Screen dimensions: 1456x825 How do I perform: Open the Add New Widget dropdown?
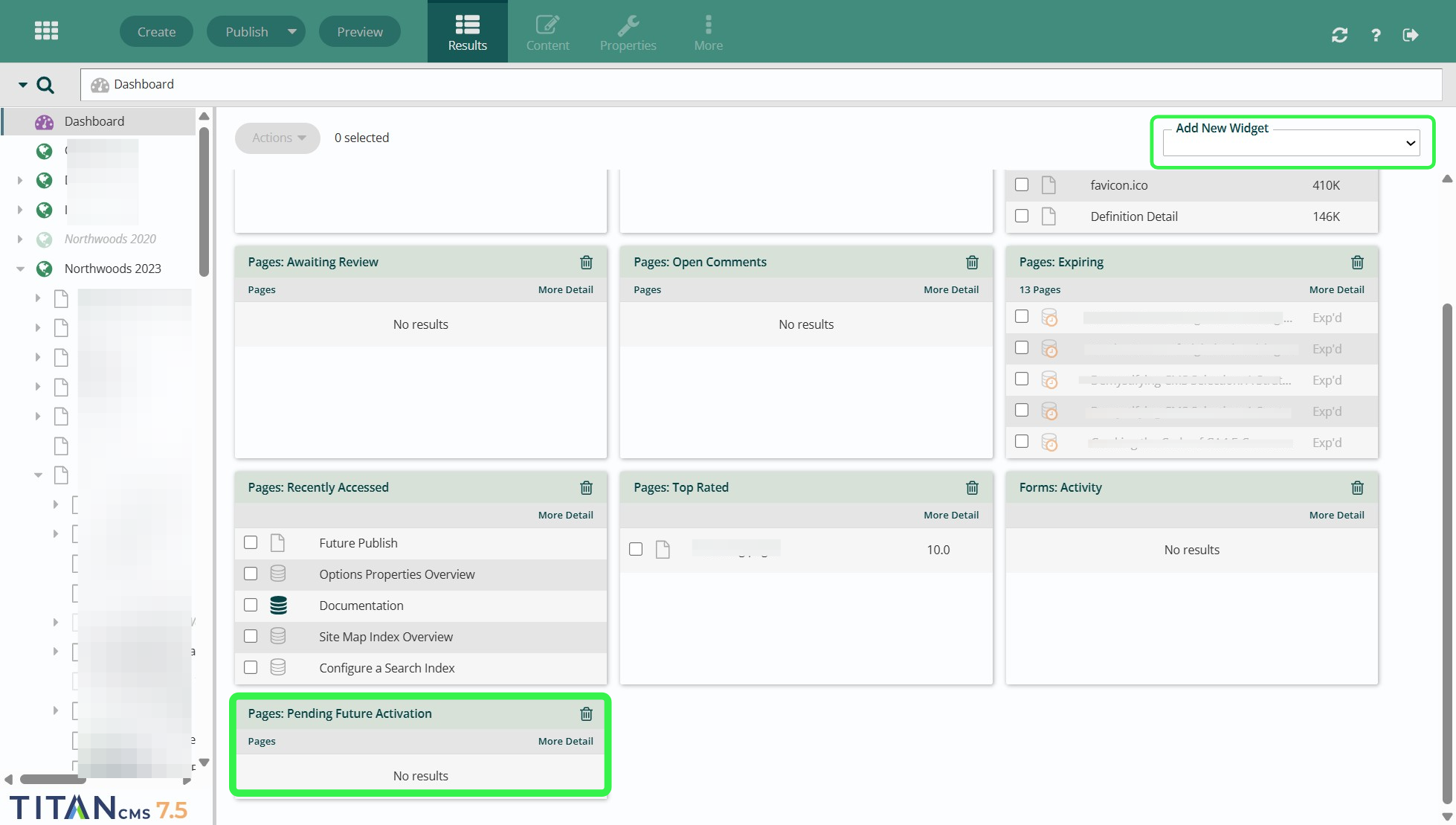(1291, 143)
